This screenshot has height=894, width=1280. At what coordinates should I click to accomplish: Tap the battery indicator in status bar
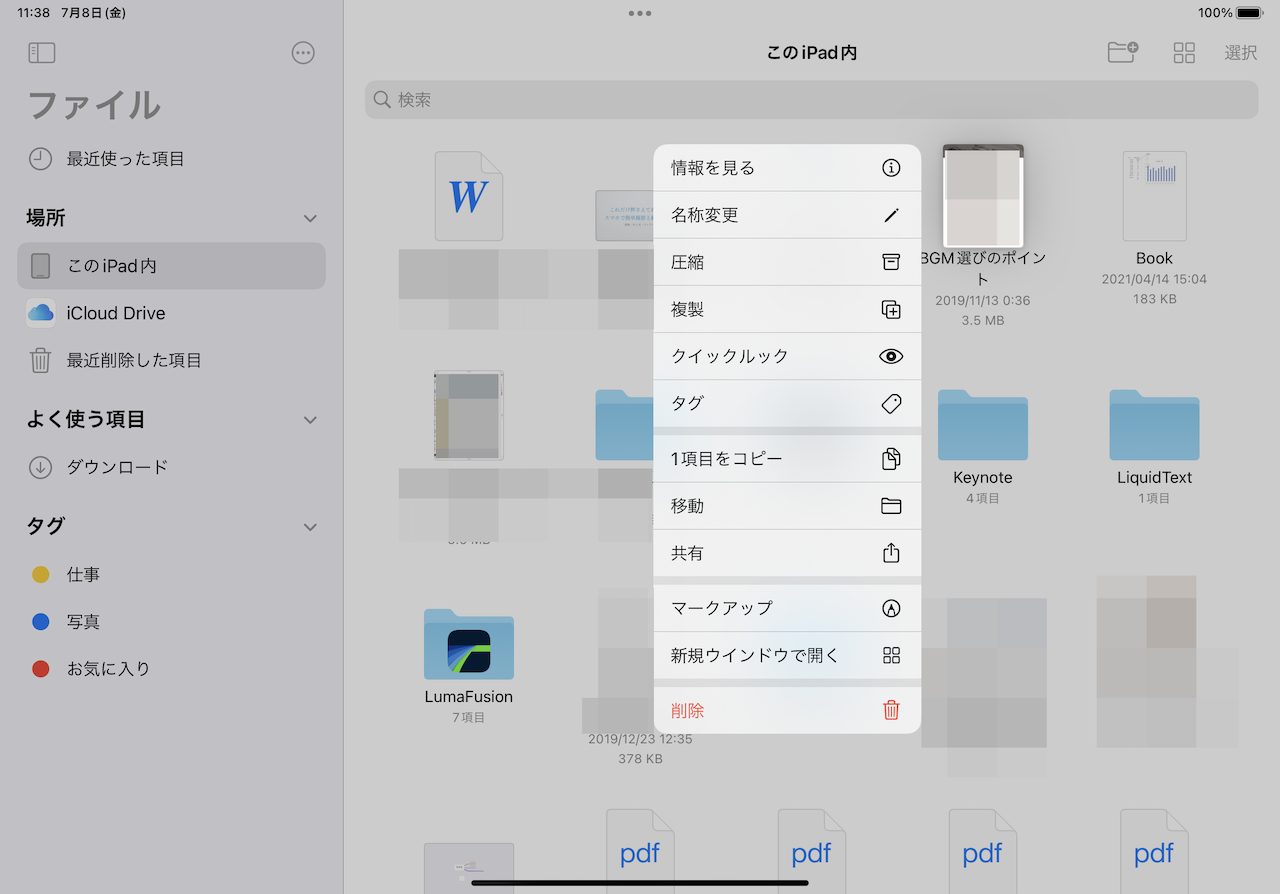1250,13
